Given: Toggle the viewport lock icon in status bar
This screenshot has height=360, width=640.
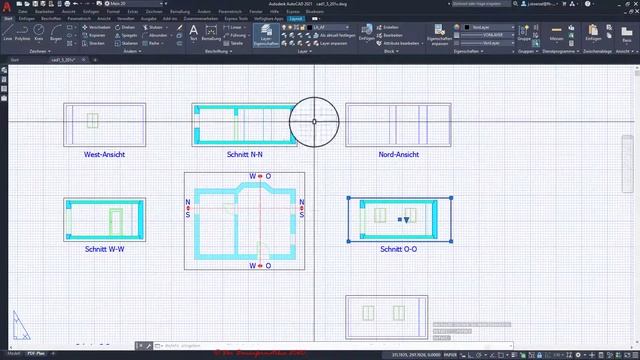Looking at the screenshot, I should [x=540, y=355].
